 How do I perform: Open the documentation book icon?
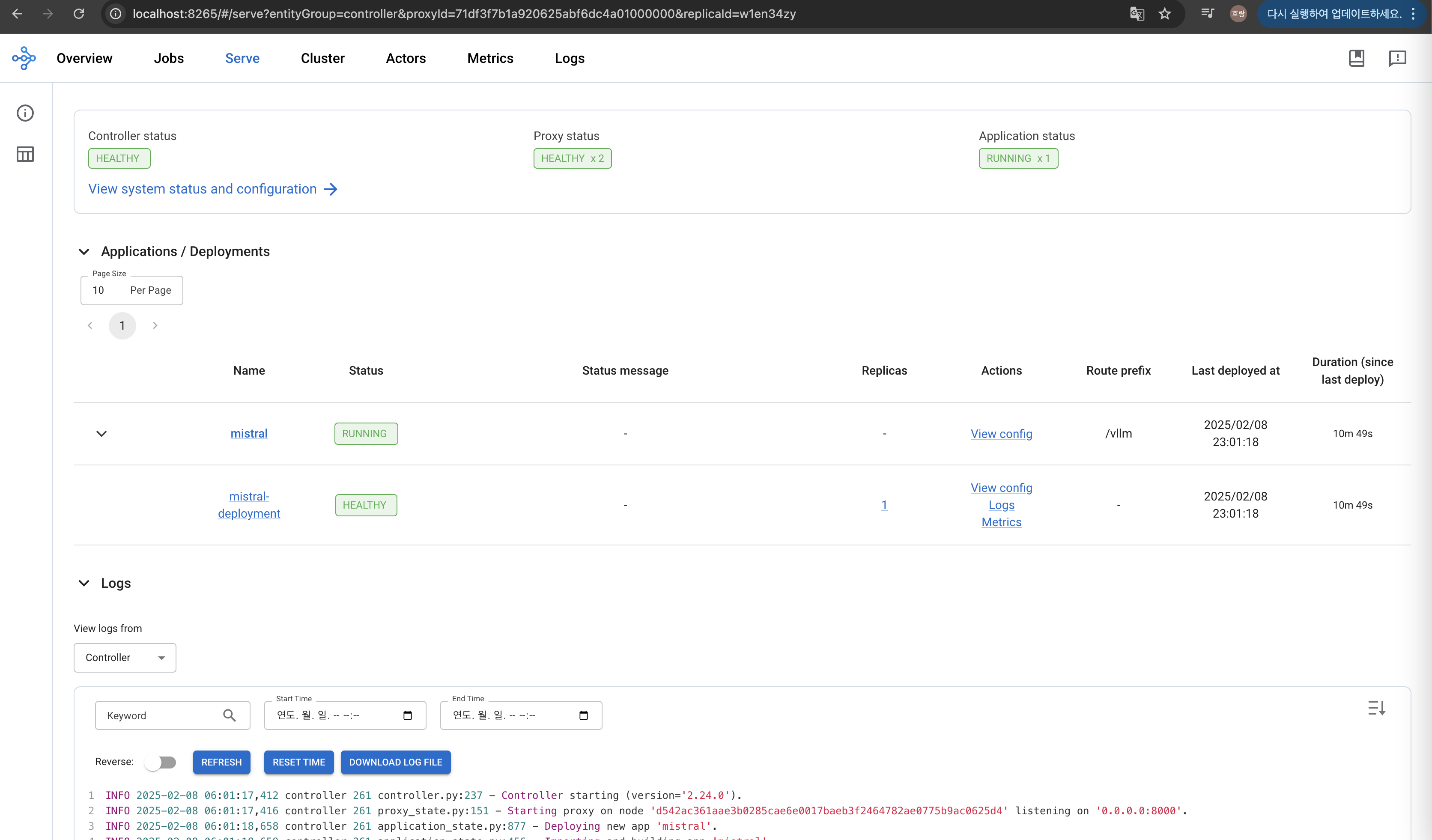(x=1357, y=58)
